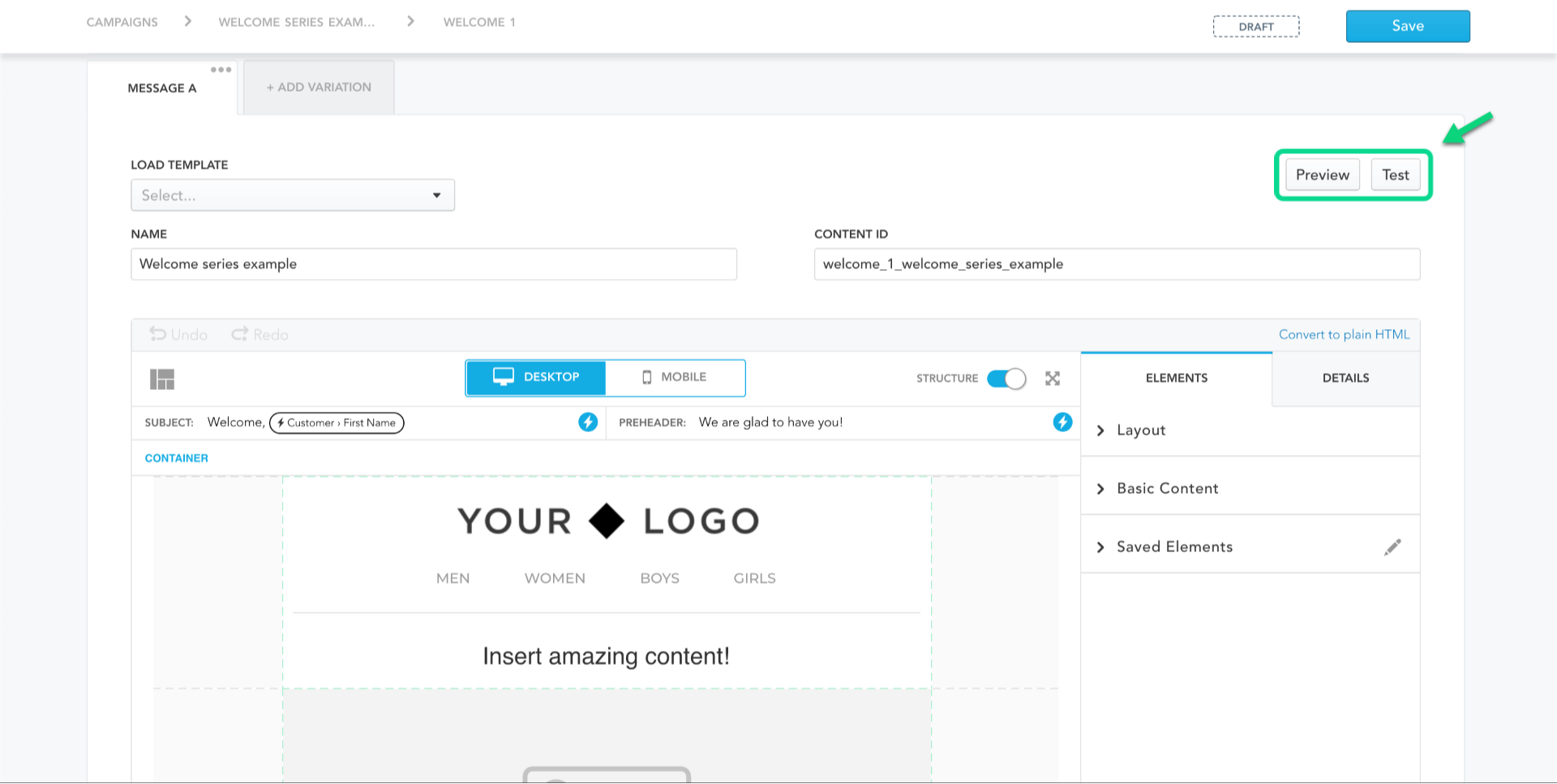Click the Add Variation tab

319,87
